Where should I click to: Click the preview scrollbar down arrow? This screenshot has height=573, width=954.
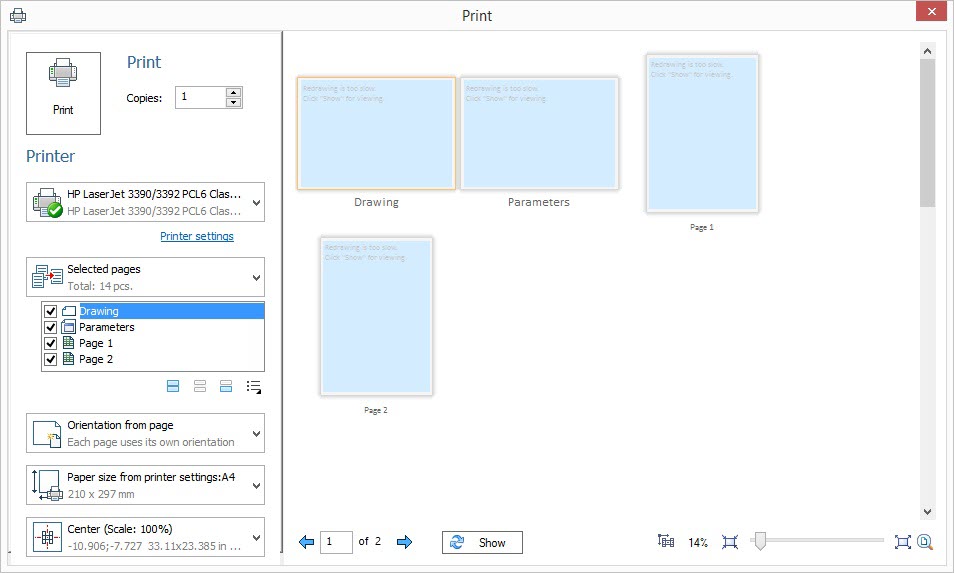tap(927, 512)
